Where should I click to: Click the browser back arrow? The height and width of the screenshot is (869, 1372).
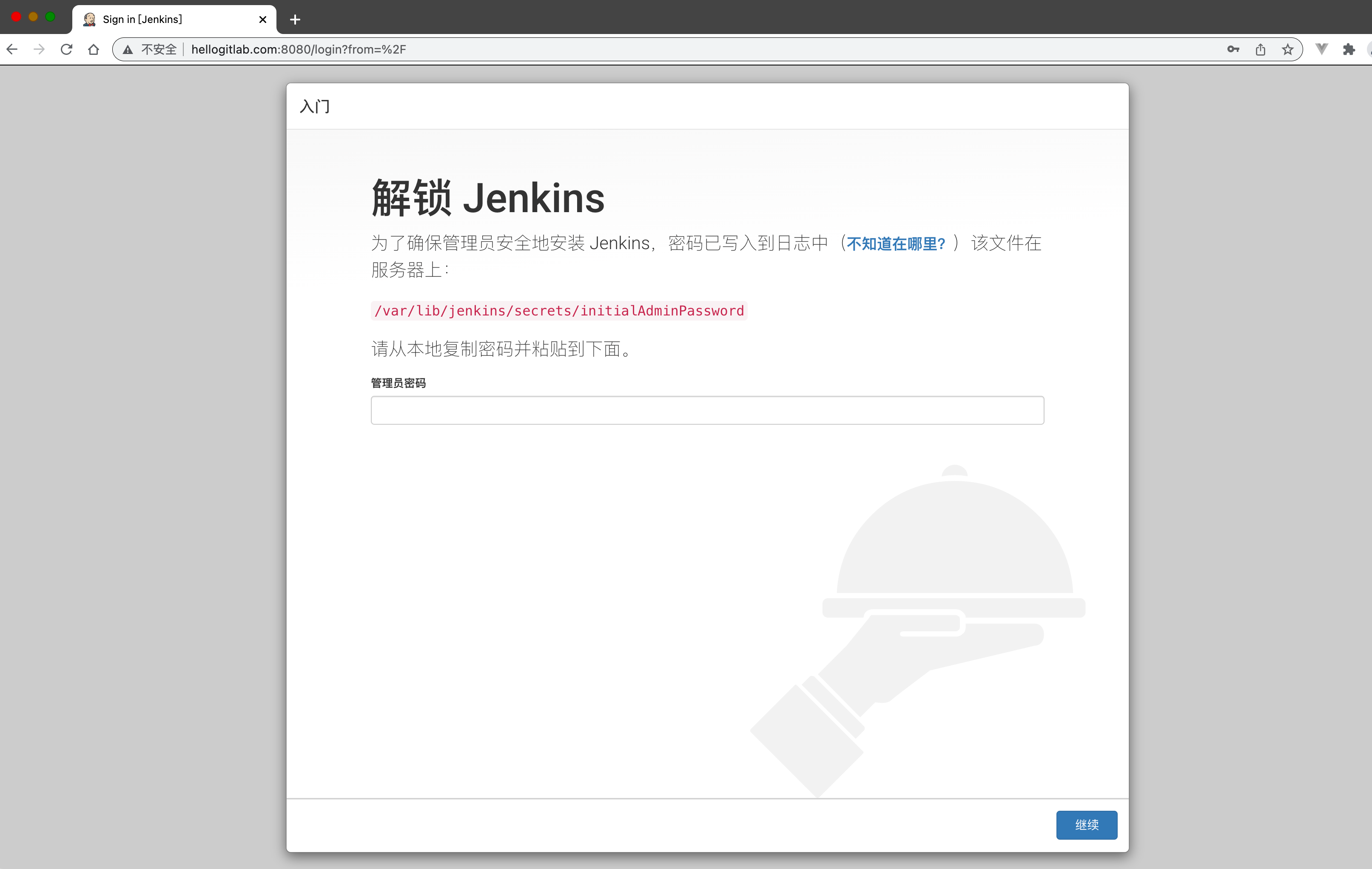click(12, 50)
